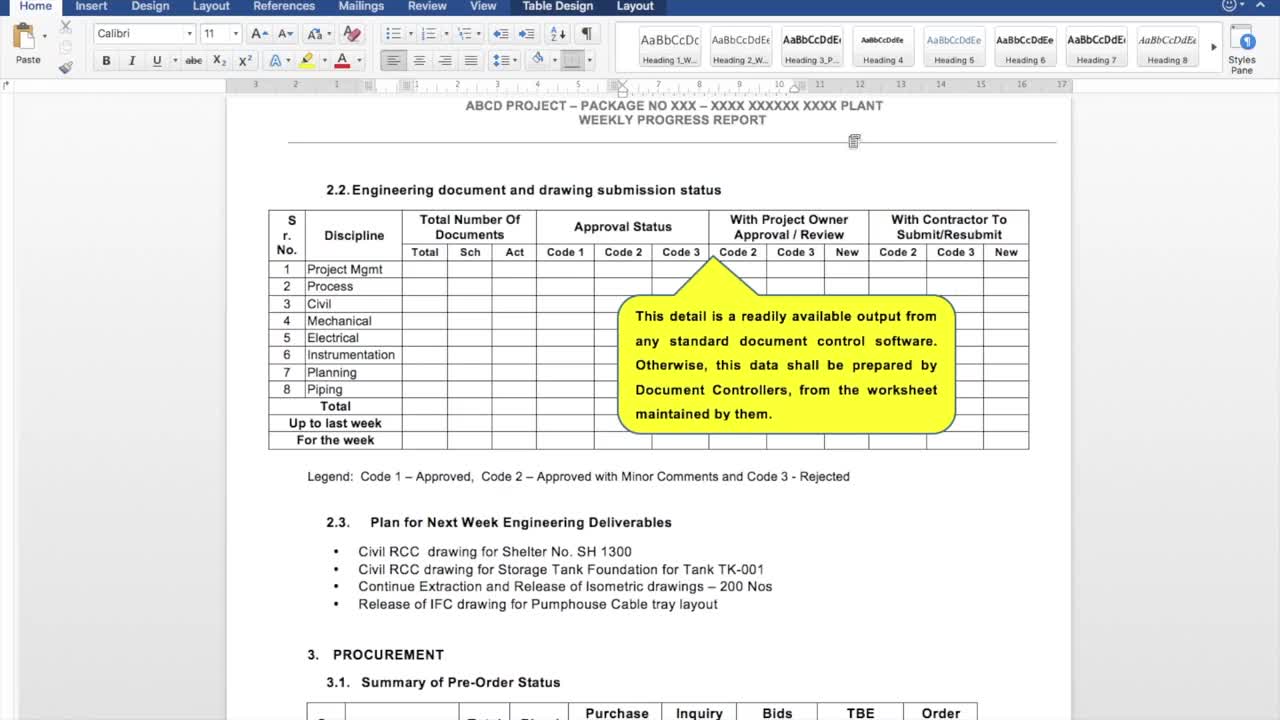The height and width of the screenshot is (720, 1280).
Task: Switch to the Table Design tab
Action: [557, 6]
